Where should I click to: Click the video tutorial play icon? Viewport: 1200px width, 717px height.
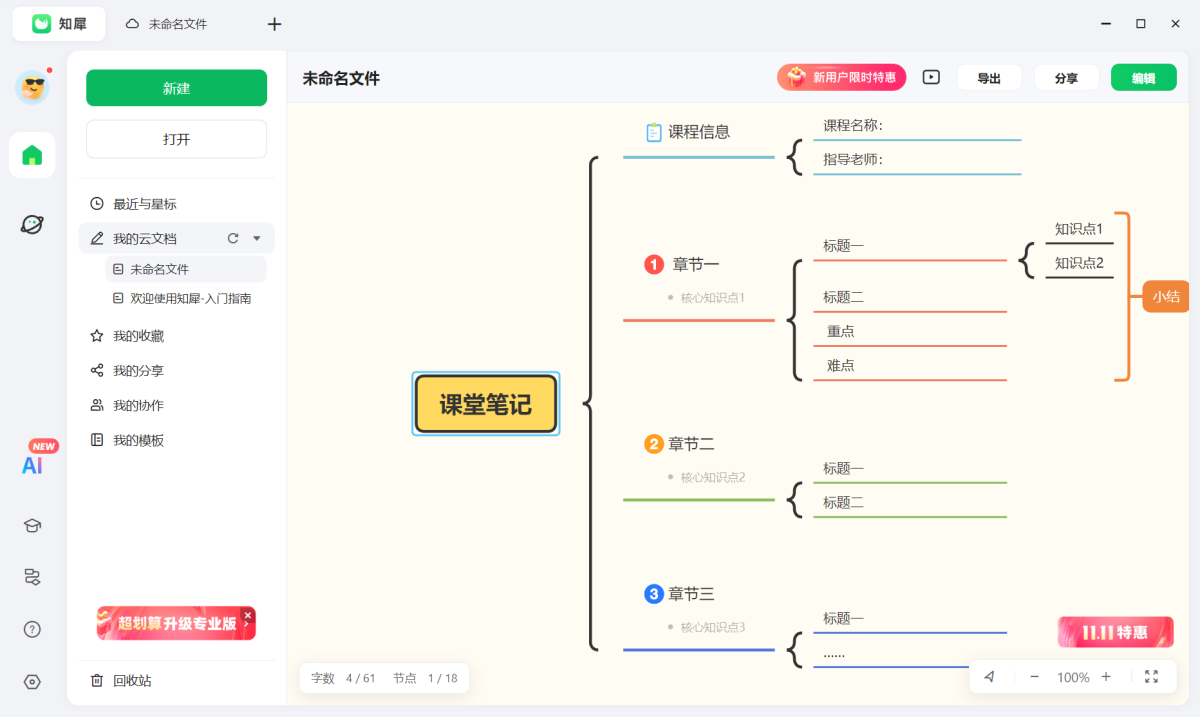[x=930, y=77]
